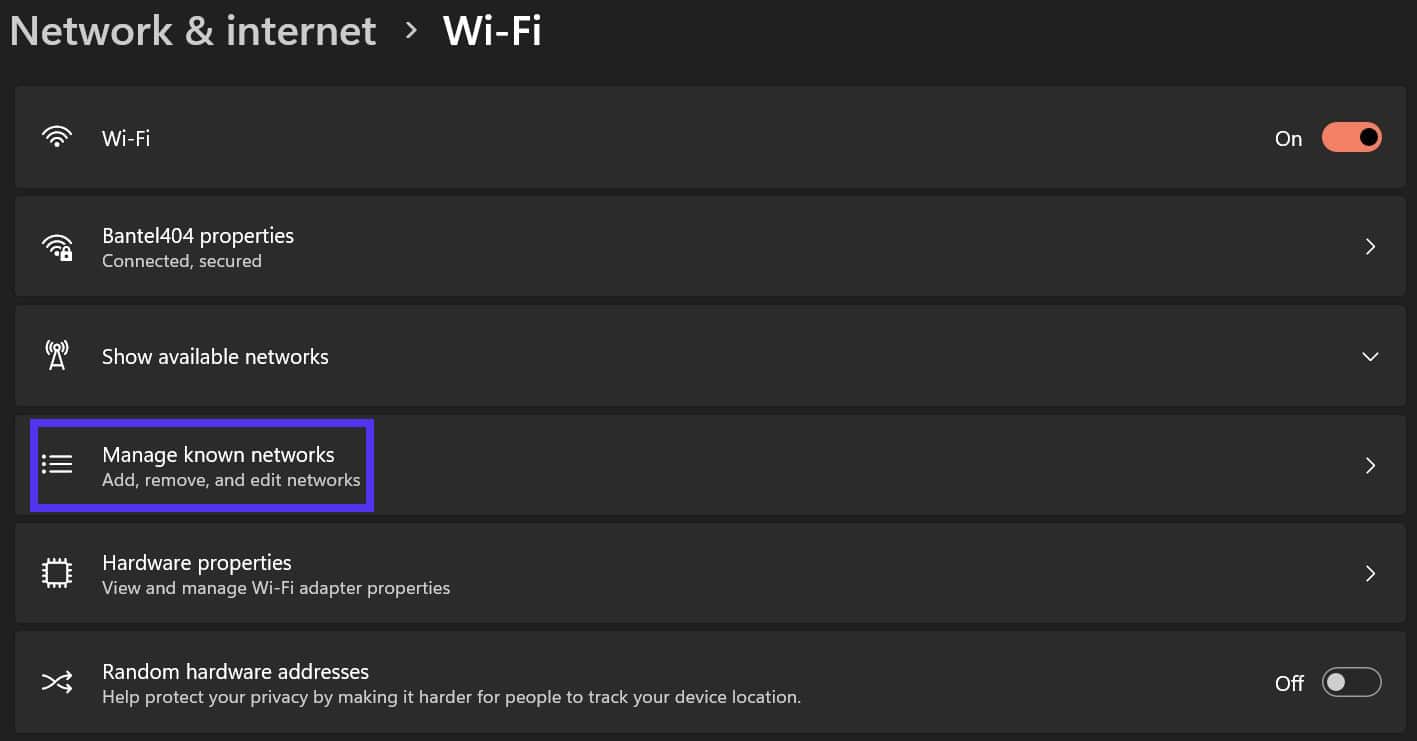Go back to Network & internet breadcrumb
The image size is (1417, 741).
(x=193, y=30)
